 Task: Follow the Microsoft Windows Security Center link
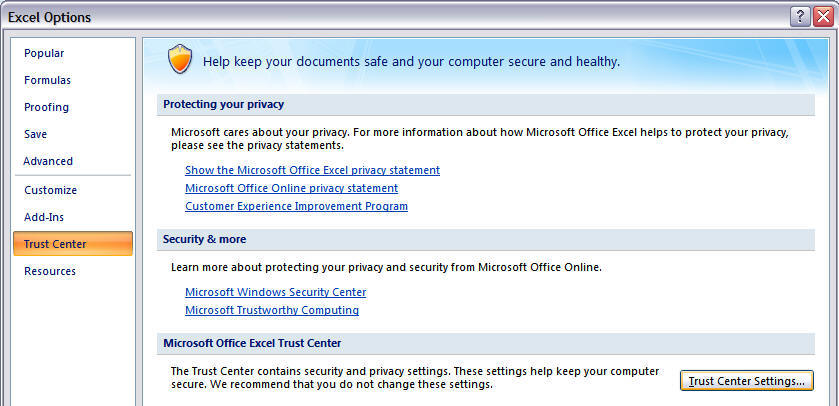[275, 292]
